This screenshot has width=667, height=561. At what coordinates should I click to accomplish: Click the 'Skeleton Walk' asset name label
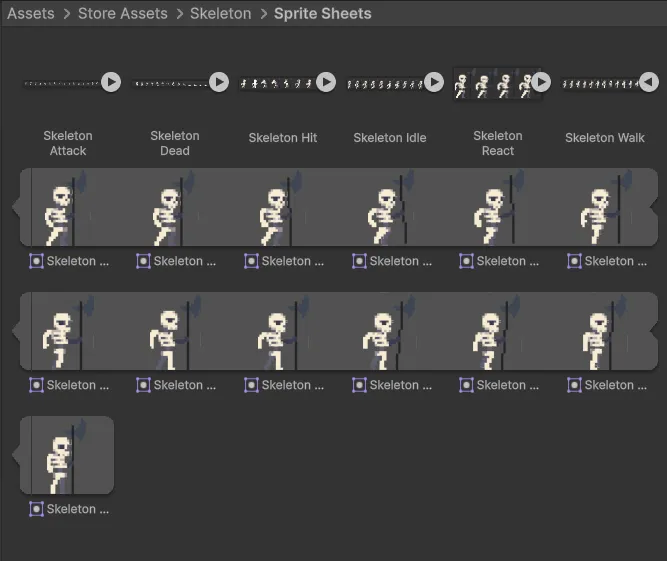(604, 138)
